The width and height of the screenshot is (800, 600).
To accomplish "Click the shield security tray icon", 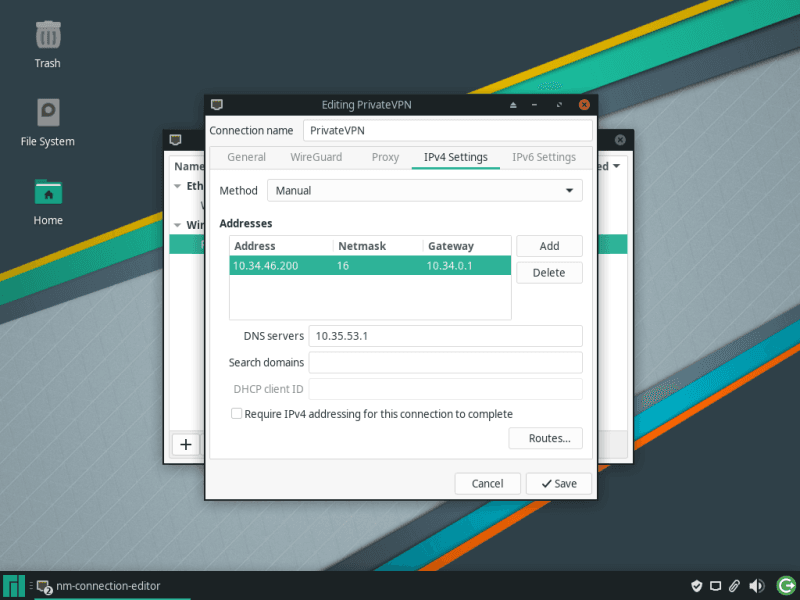I will pyautogui.click(x=697, y=586).
